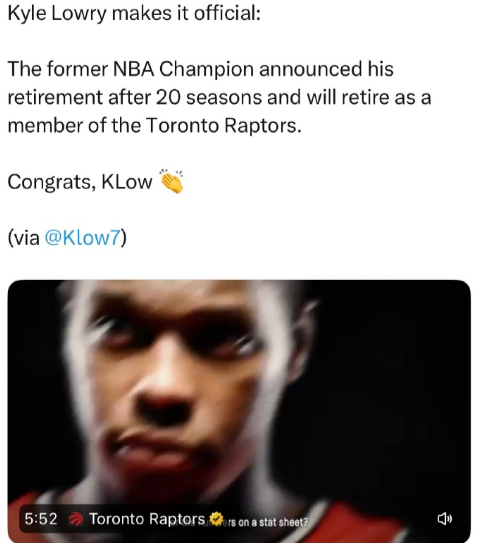
Task: Open the @Klow7 mention link
Action: 82,238
